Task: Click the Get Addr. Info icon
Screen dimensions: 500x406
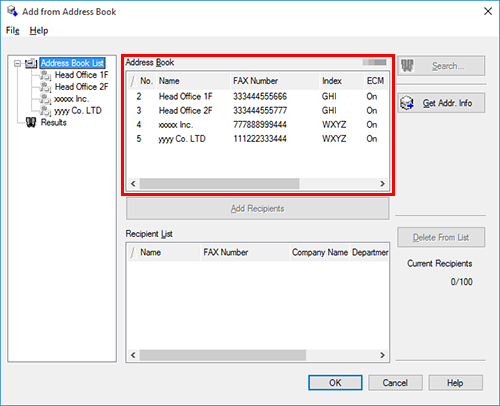Action: pos(407,103)
